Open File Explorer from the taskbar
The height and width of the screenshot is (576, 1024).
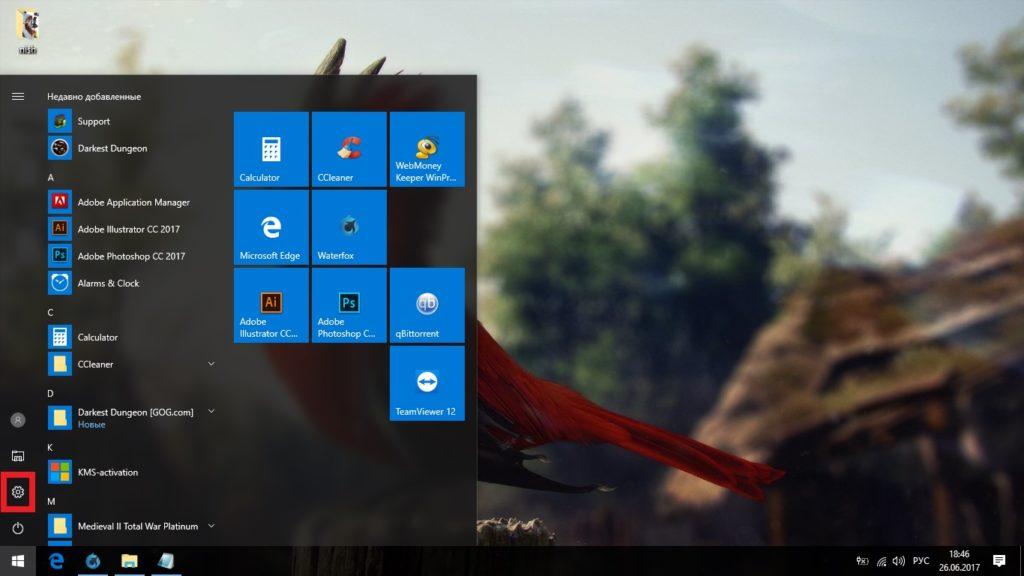129,561
